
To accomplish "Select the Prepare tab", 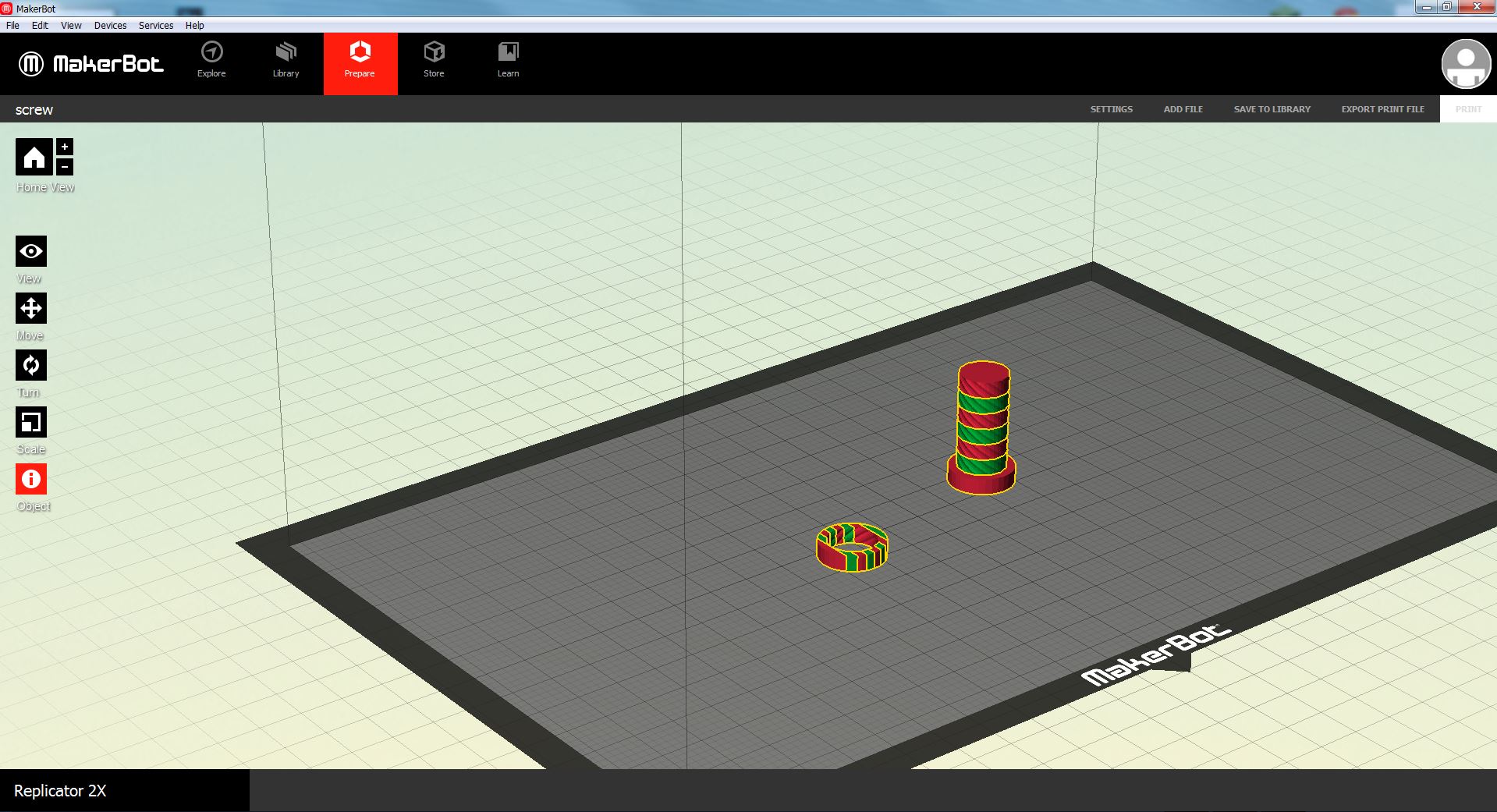I will point(360,63).
